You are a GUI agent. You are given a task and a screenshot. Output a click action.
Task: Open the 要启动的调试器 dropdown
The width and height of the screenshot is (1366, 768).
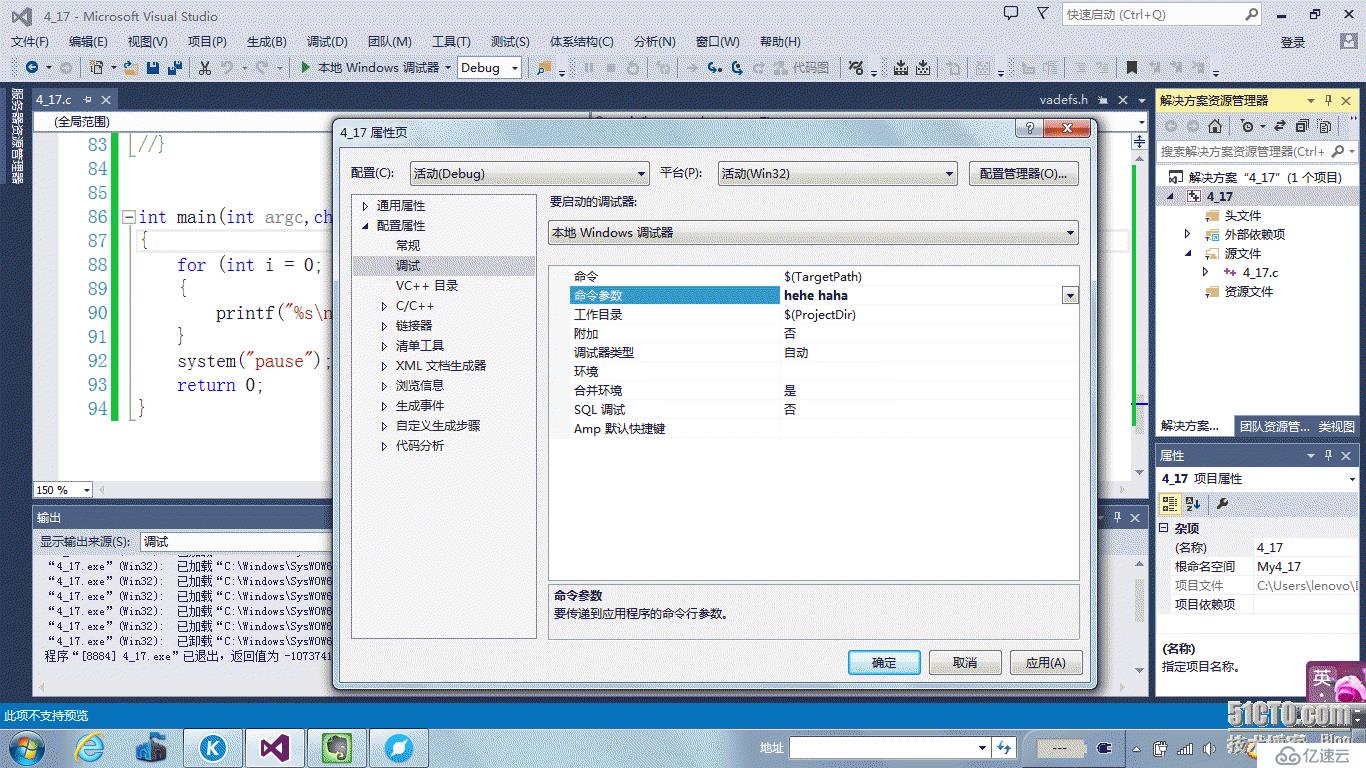[x=813, y=232]
